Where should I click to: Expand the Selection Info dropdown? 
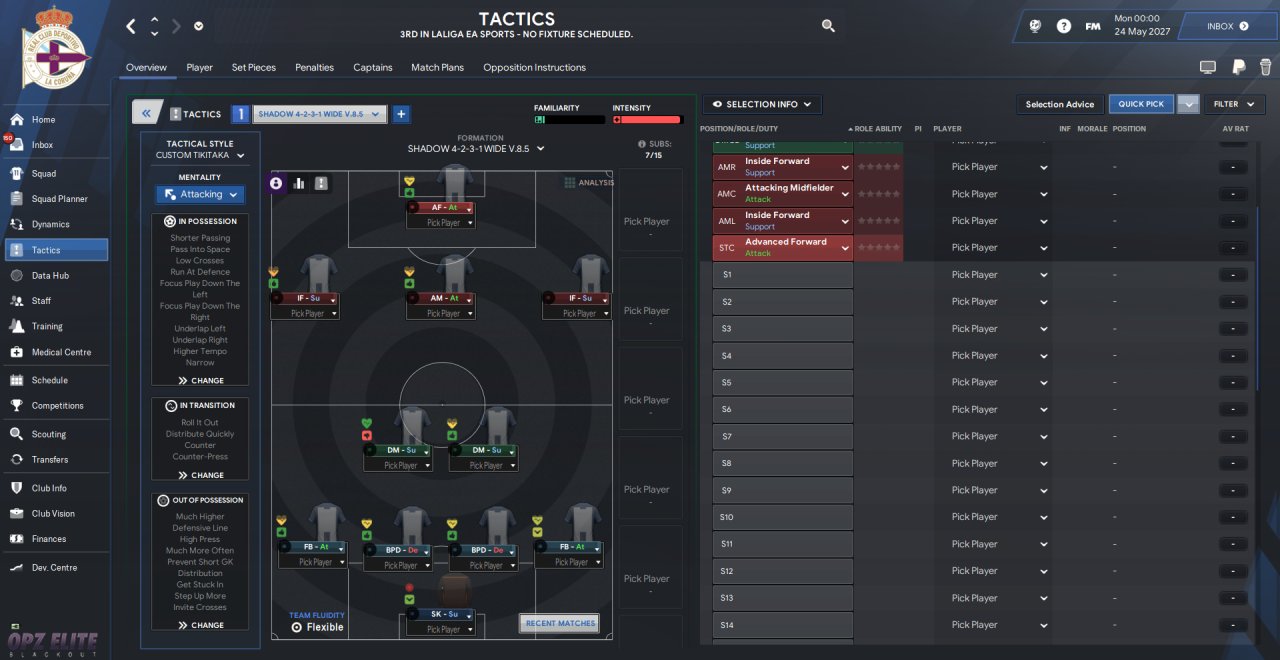pyautogui.click(x=762, y=104)
